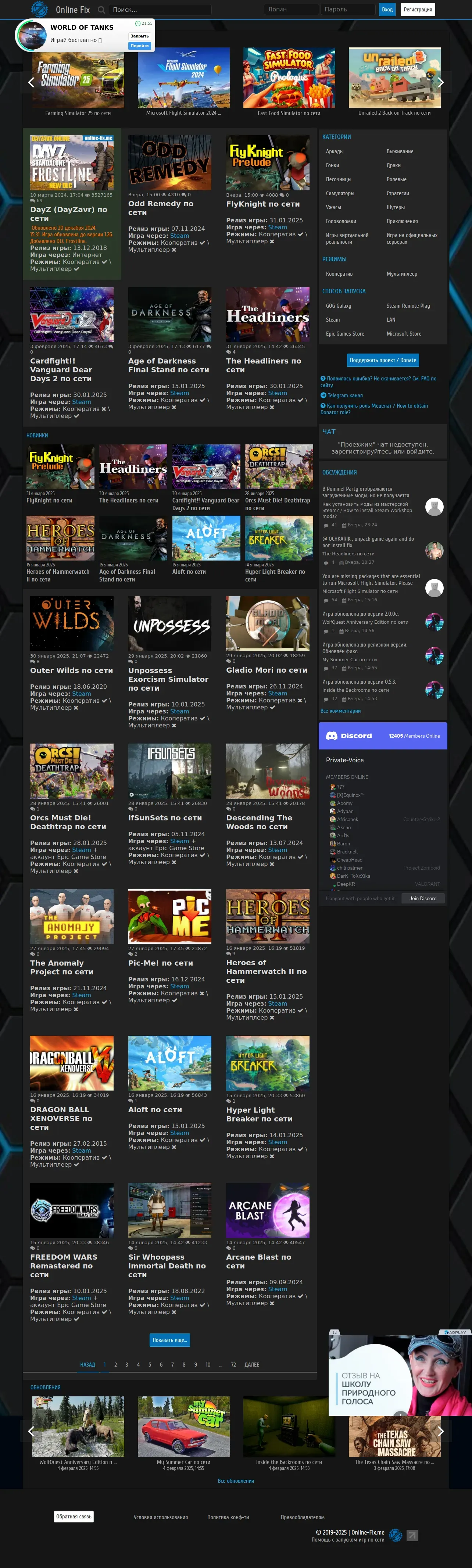Click the Обратная связь button
472x1568 pixels.
[74, 1517]
